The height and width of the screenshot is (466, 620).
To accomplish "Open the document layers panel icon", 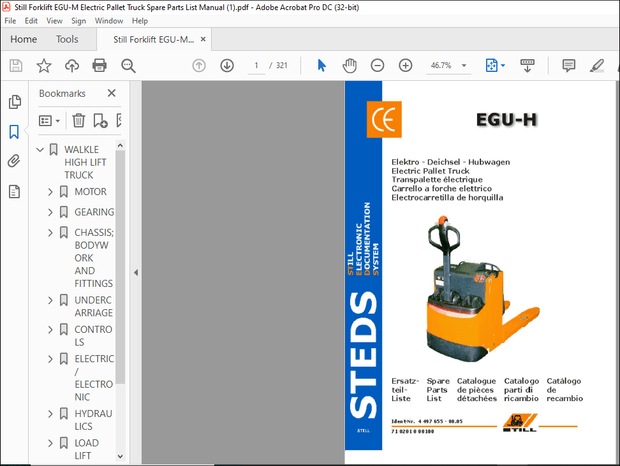I will click(14, 192).
